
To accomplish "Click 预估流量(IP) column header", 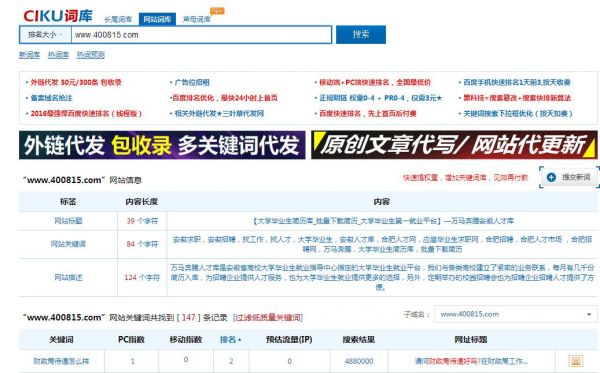I will [x=289, y=340].
